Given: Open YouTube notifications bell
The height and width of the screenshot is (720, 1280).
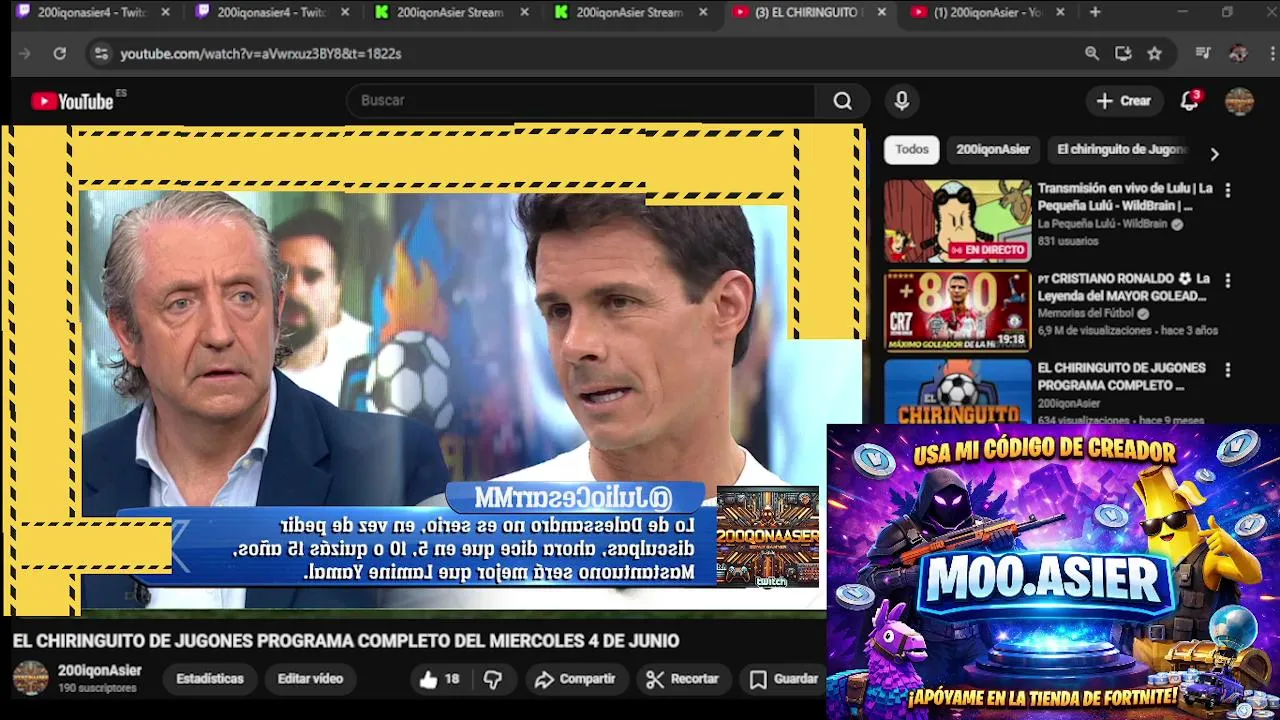Looking at the screenshot, I should coord(1189,101).
